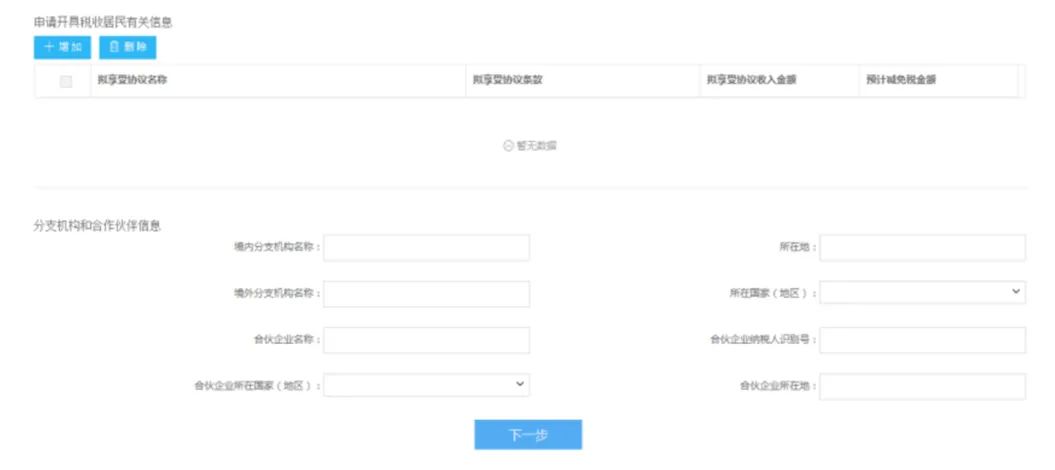Expand the 合伙企业所在国家（地区） dropdown
Image resolution: width=1055 pixels, height=470 pixels.
(x=426, y=385)
